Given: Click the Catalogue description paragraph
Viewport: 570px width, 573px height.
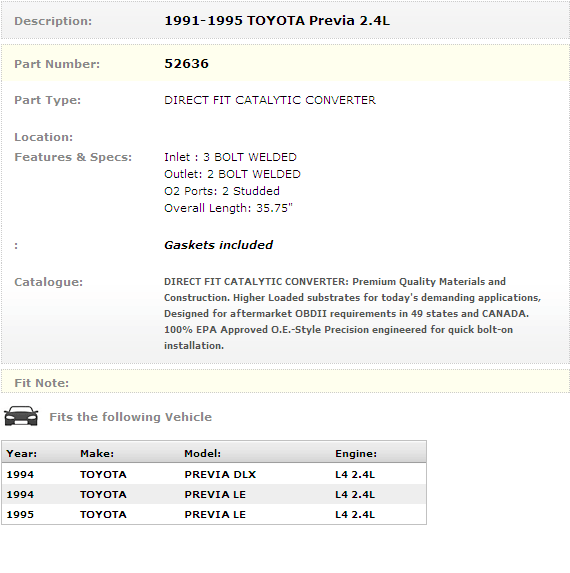Looking at the screenshot, I should (x=352, y=314).
